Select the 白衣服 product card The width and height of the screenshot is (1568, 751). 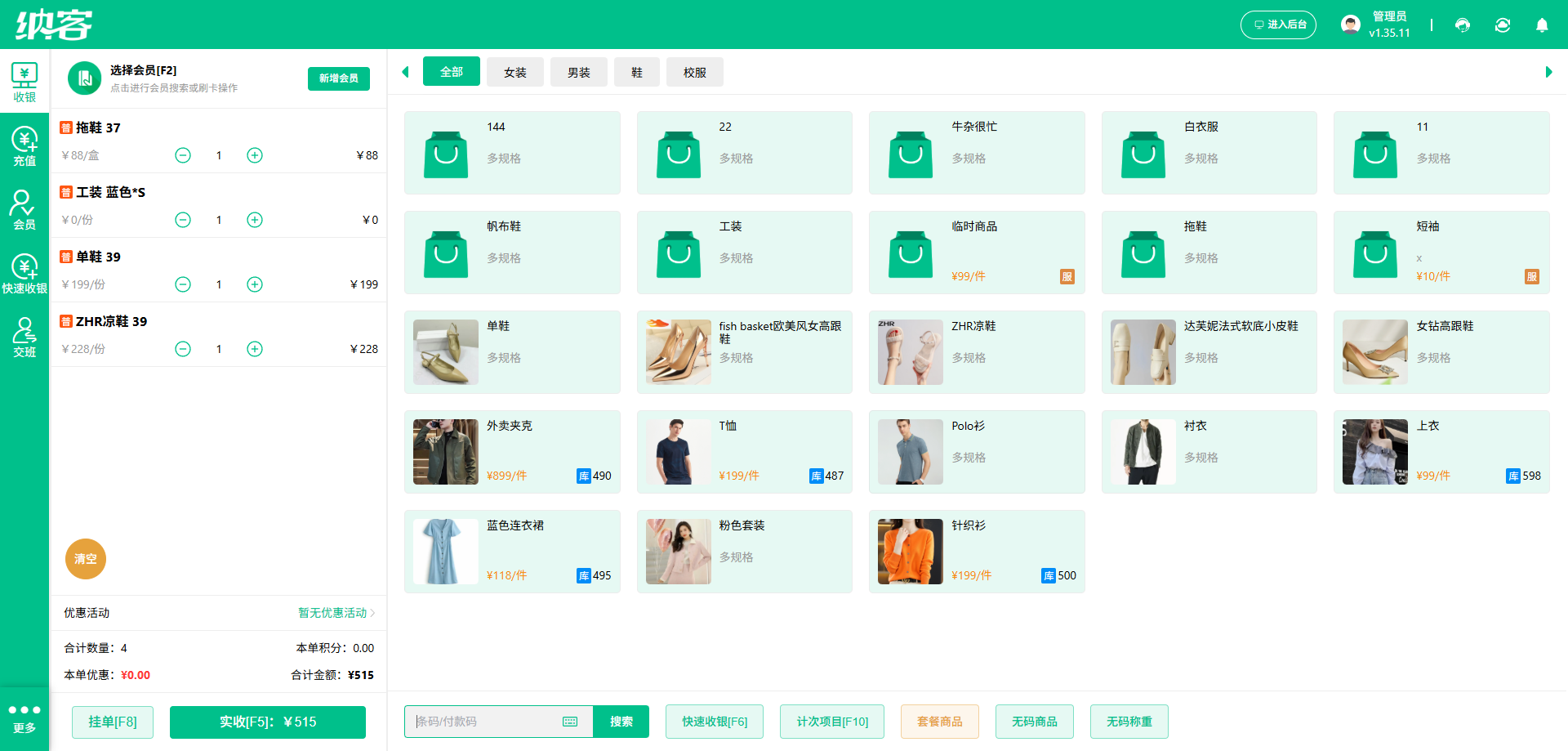[x=1209, y=153]
